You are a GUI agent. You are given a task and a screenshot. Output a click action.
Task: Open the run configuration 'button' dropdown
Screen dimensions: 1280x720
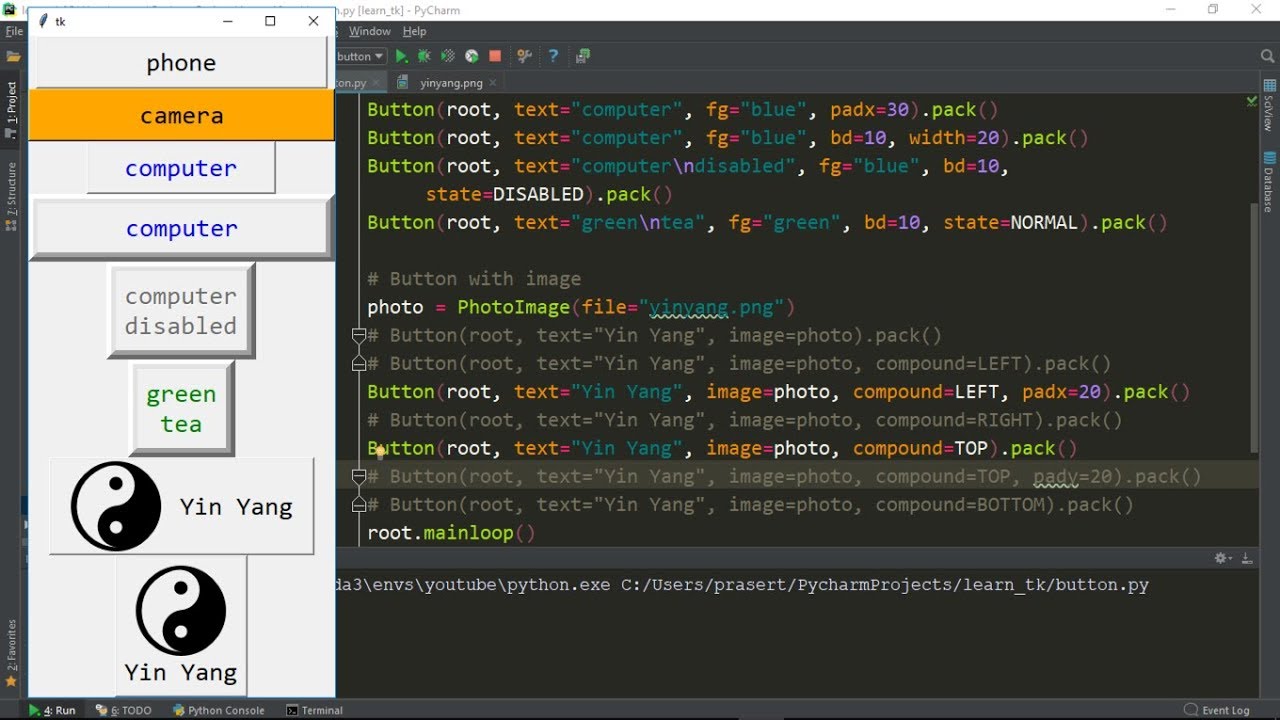(x=360, y=57)
